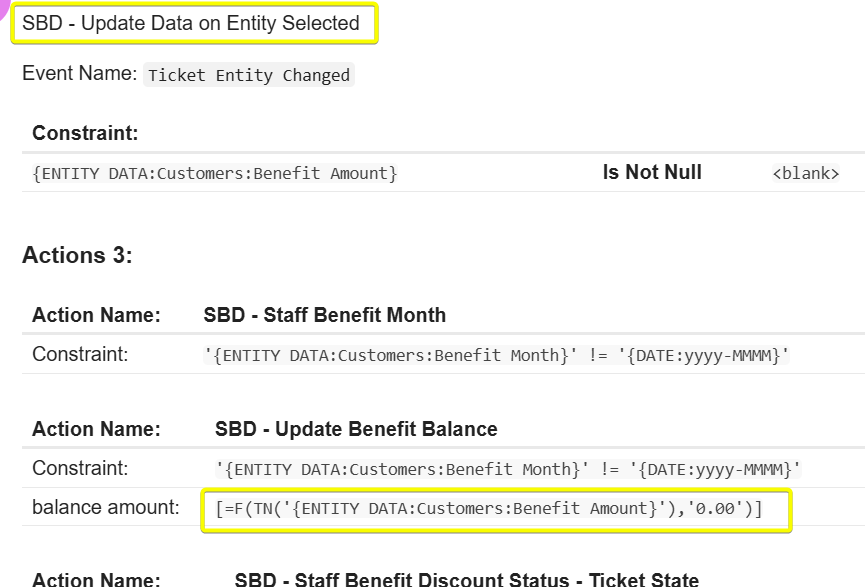Viewport: 865px width, 587px height.
Task: Click the balance amount formula field
Action: point(496,509)
